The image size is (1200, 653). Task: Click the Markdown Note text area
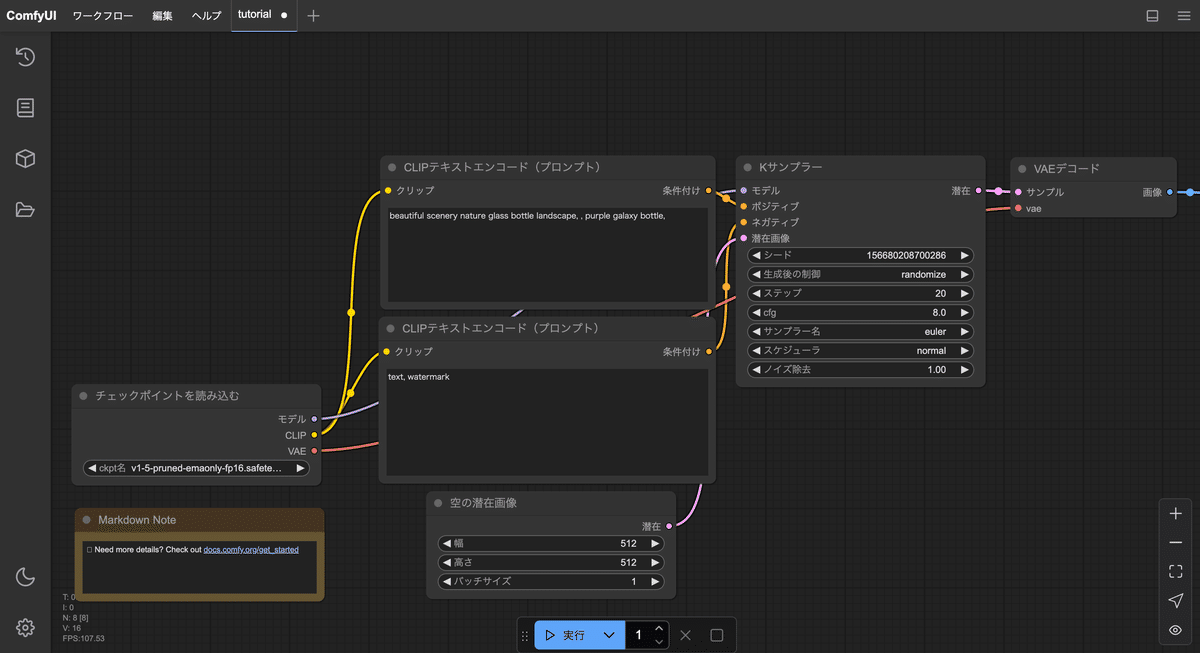tap(199, 568)
